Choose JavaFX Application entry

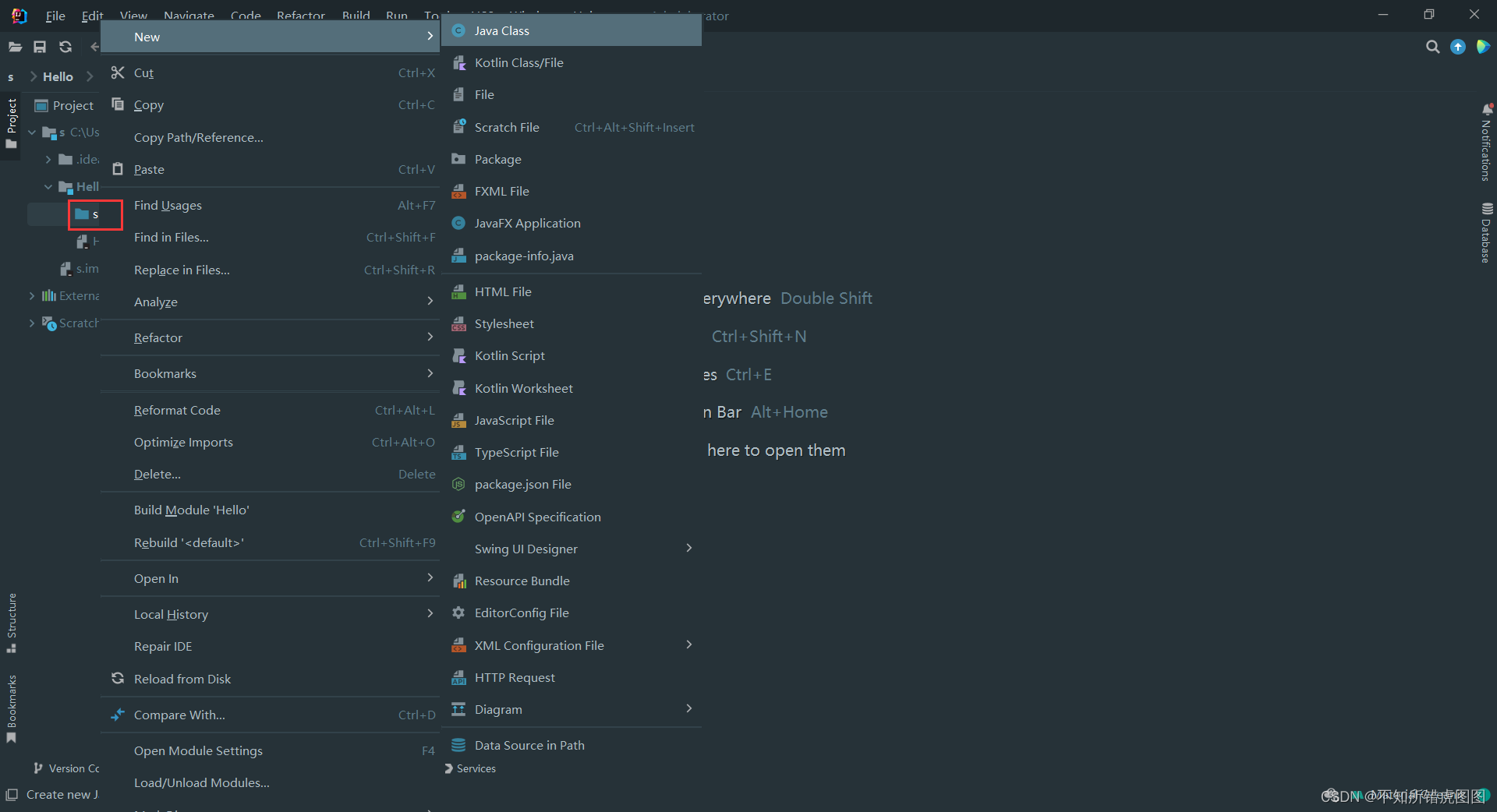coord(572,223)
